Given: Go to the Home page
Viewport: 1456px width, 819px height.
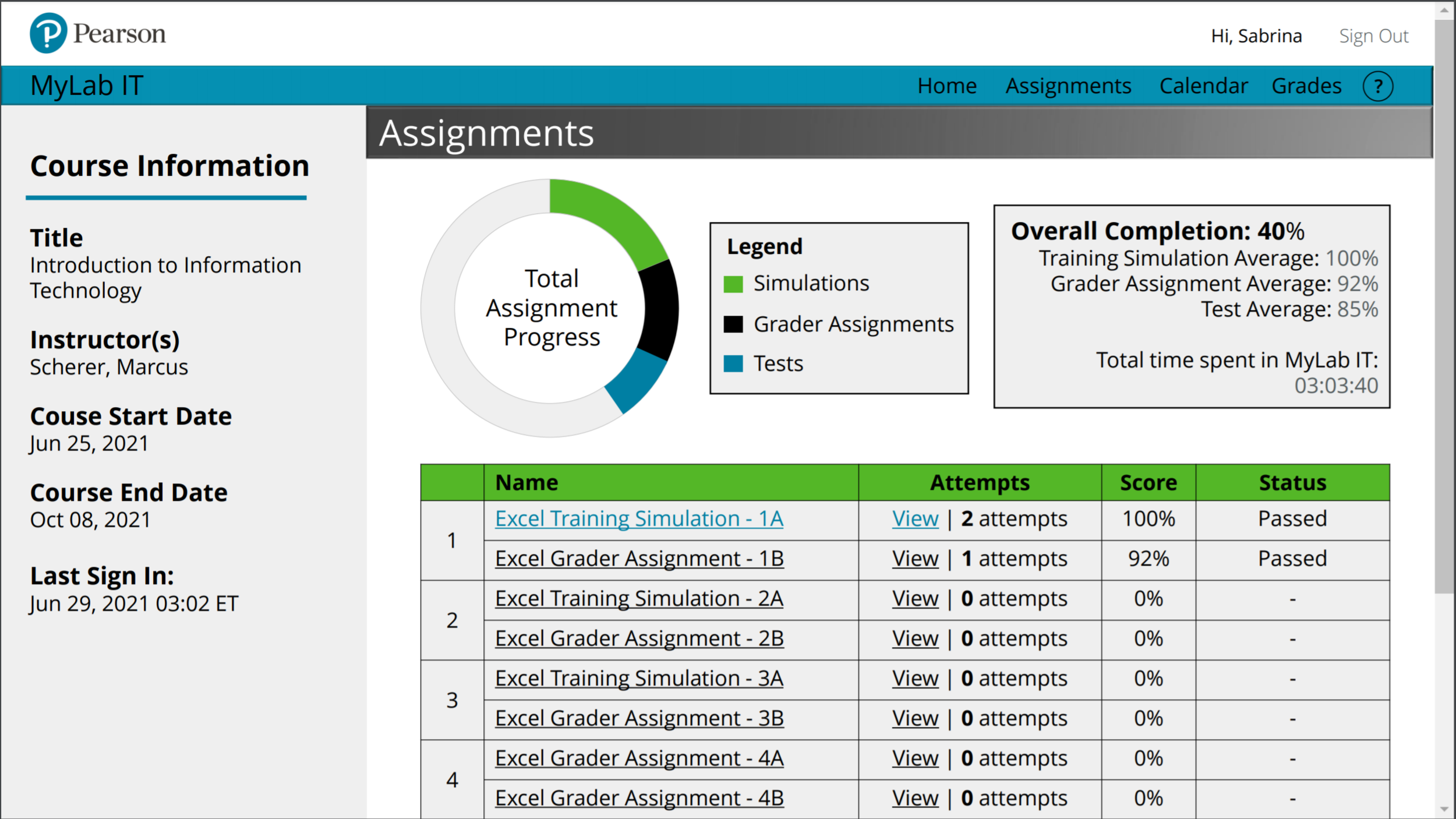Looking at the screenshot, I should 948,86.
